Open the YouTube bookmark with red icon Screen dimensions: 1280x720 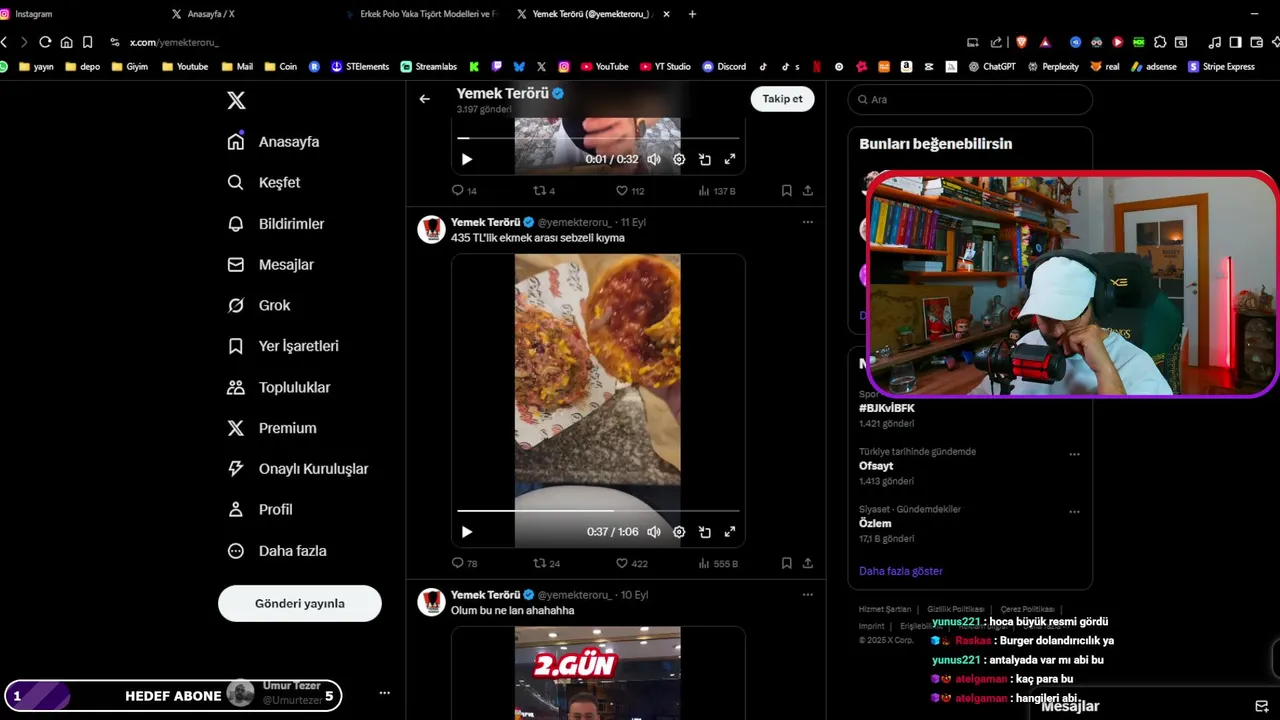pyautogui.click(x=604, y=67)
